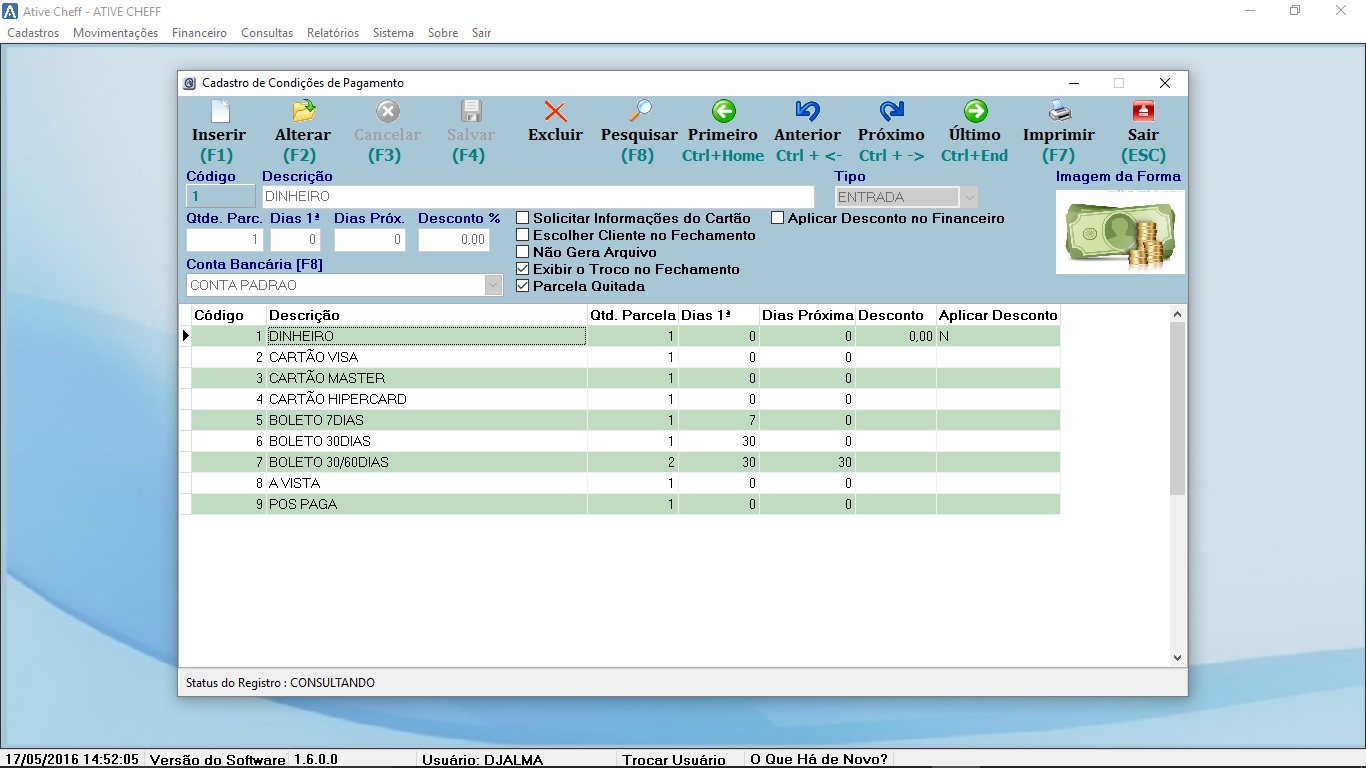Image resolution: width=1366 pixels, height=768 pixels.
Task: Jump to Último record icon
Action: click(x=975, y=111)
